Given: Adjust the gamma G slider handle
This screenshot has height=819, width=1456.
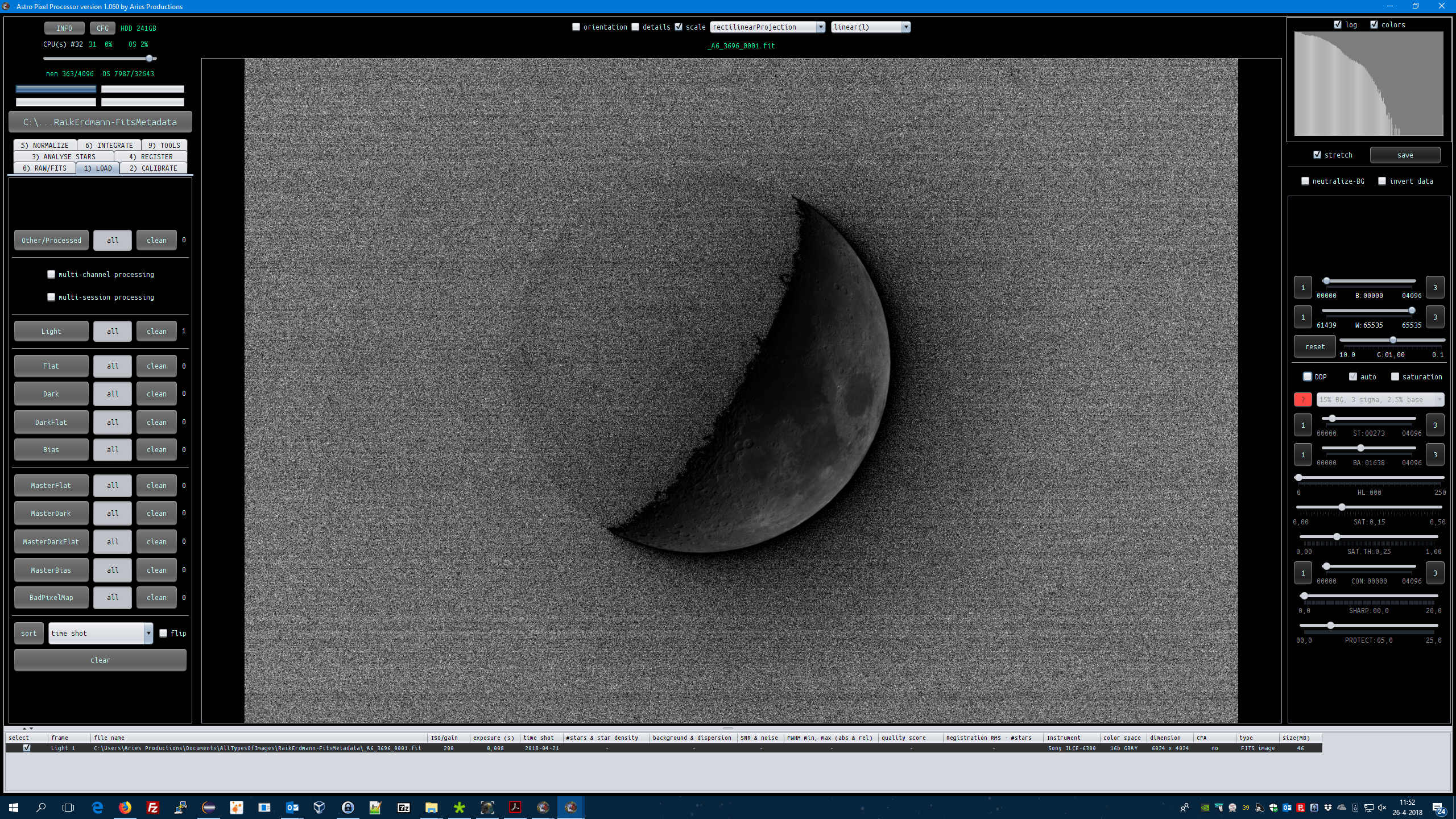Looking at the screenshot, I should [x=1393, y=340].
